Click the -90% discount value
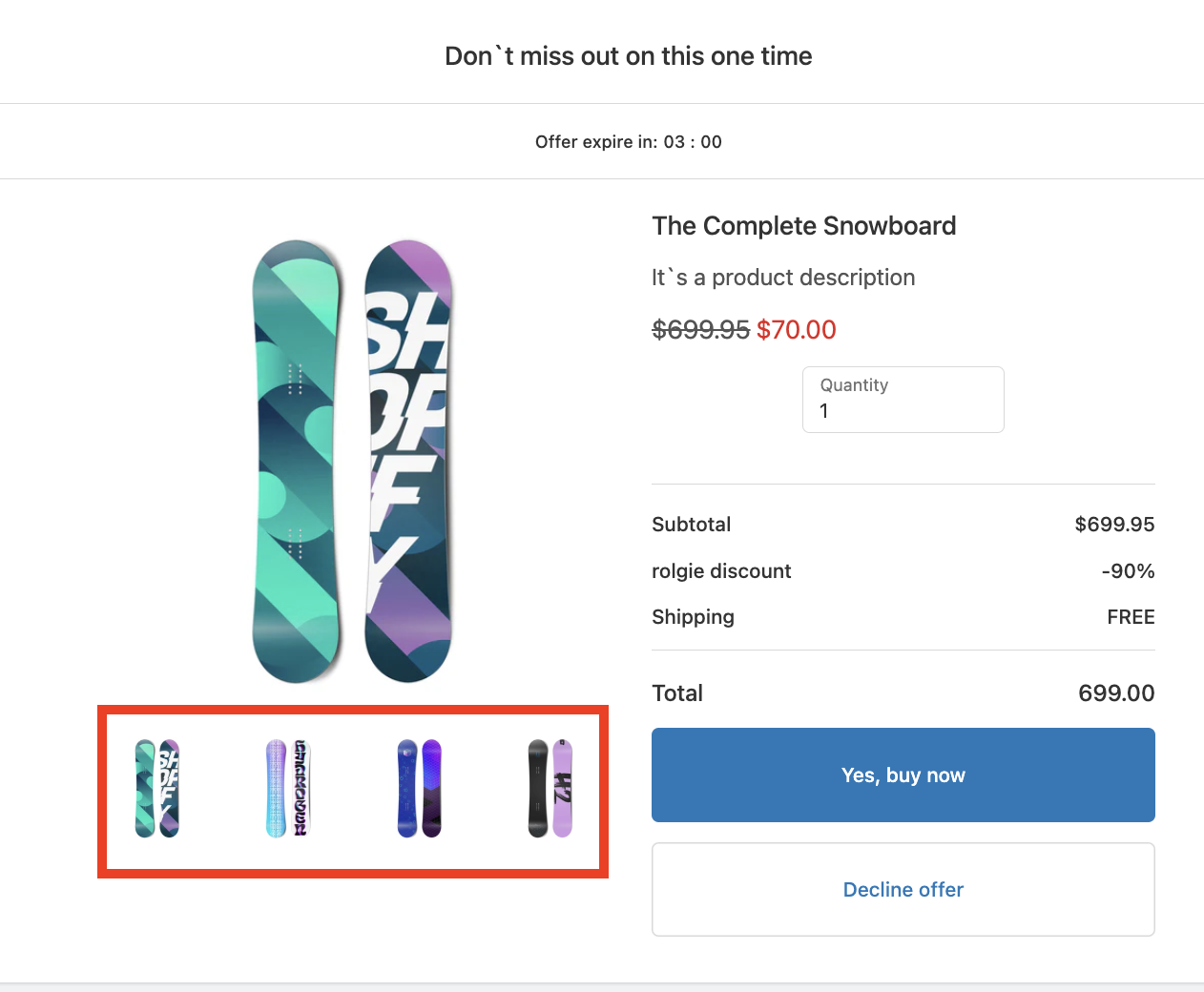Viewport: 1204px width, 992px height. (1128, 571)
